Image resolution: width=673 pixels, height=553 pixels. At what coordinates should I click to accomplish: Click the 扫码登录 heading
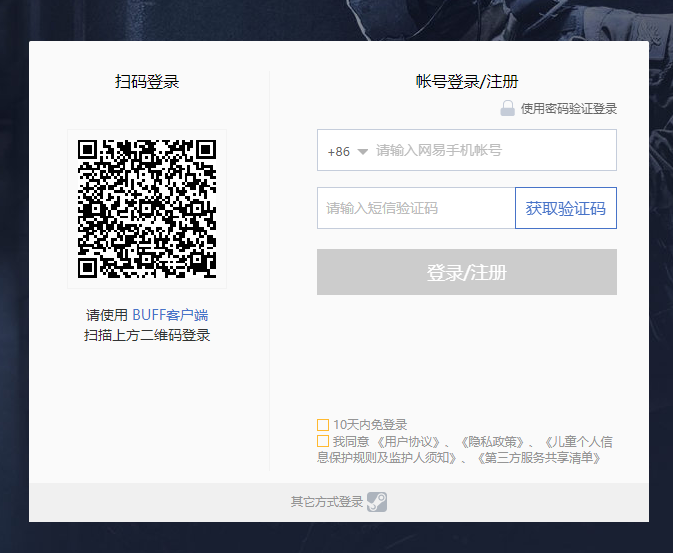click(x=147, y=81)
